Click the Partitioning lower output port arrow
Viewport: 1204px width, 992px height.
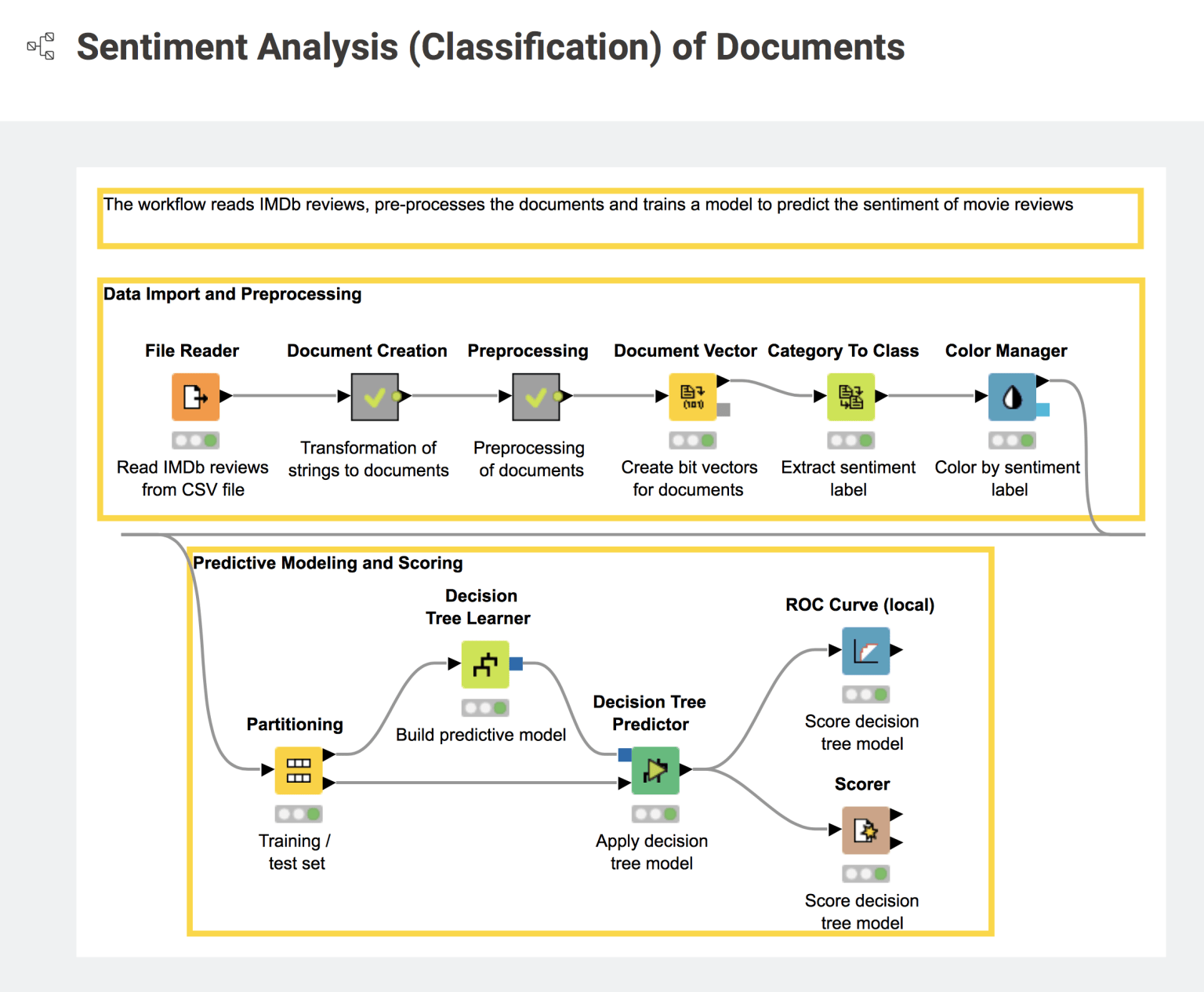(329, 783)
